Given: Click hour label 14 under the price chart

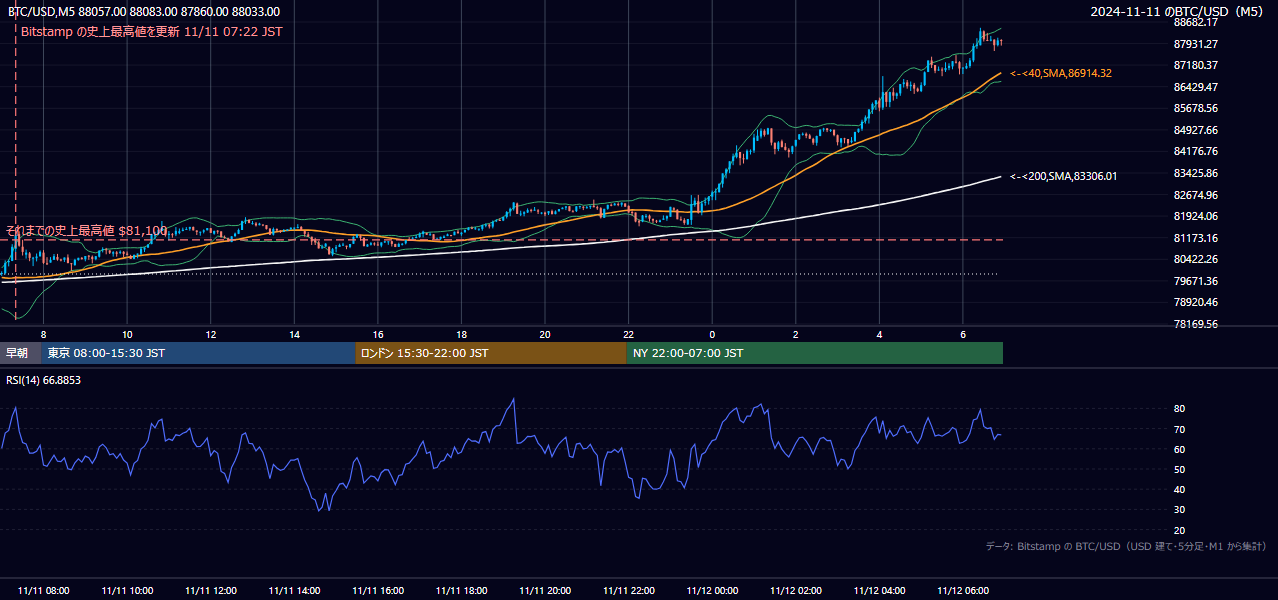Looking at the screenshot, I should [x=294, y=334].
